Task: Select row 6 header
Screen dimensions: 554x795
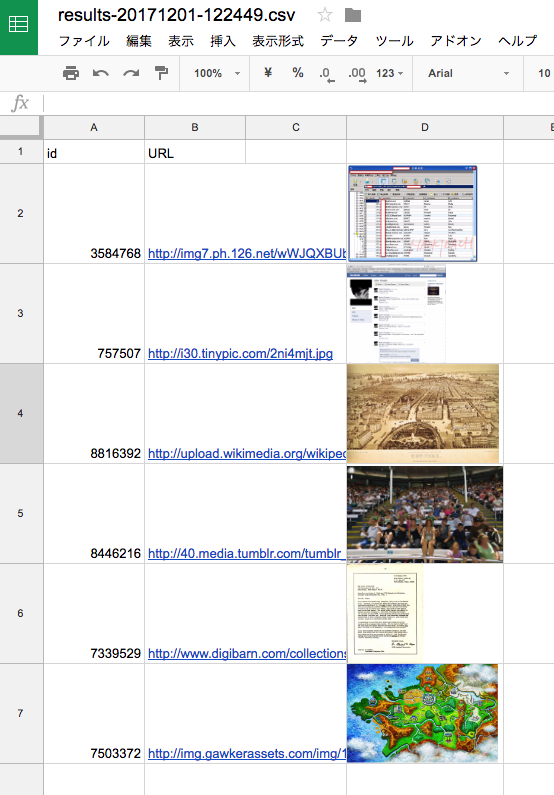Action: (21, 613)
